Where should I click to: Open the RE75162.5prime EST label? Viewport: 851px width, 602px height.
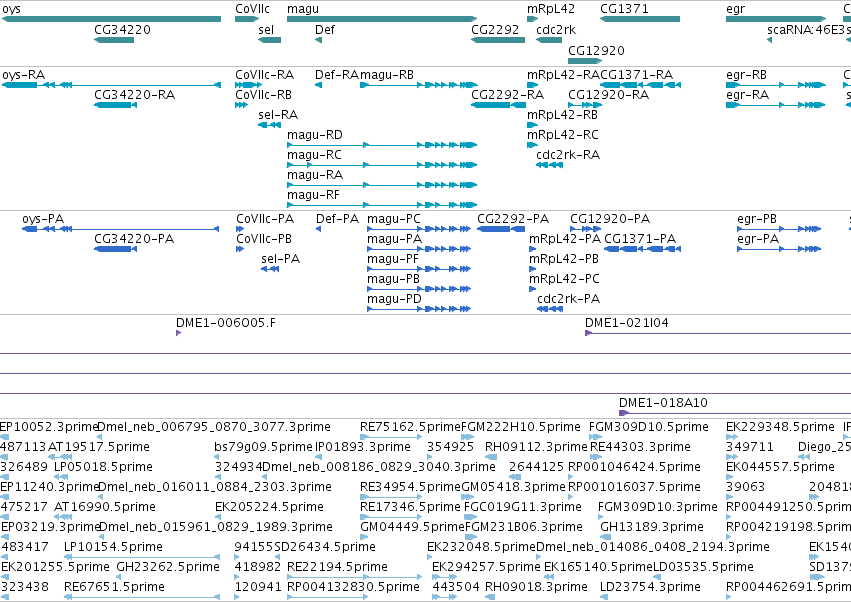(410, 427)
